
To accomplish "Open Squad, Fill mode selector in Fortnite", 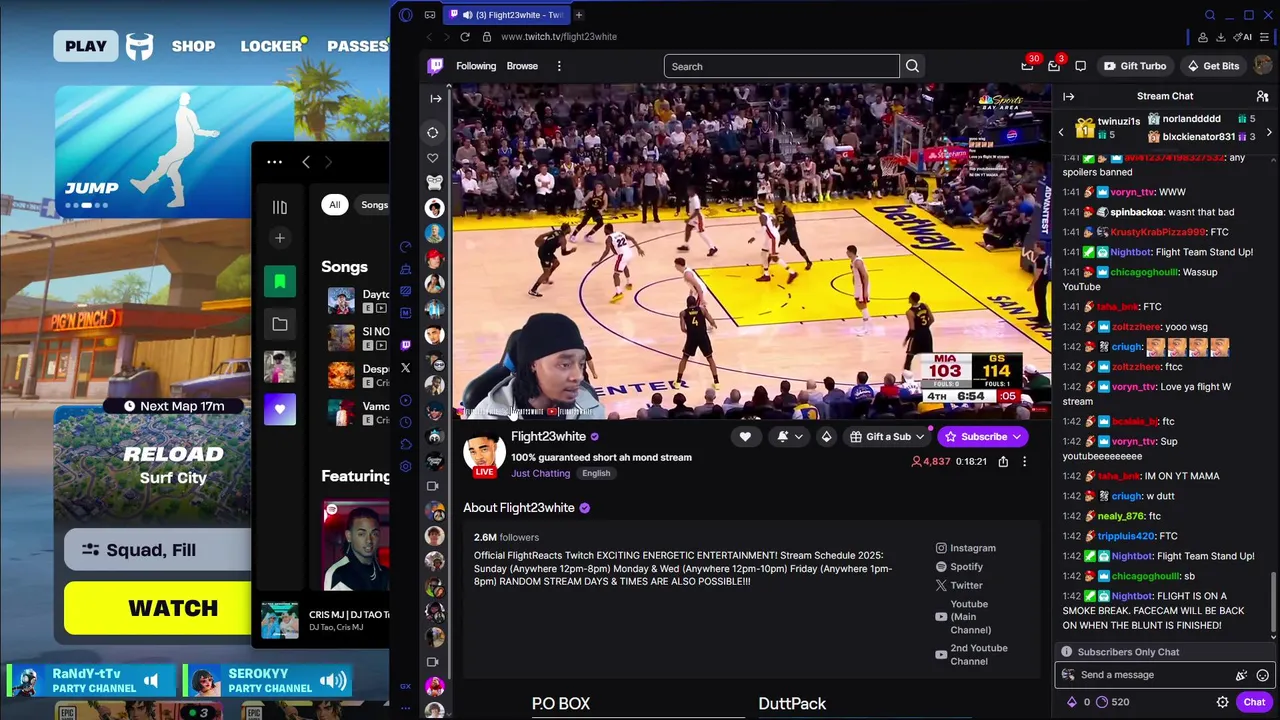I will [158, 550].
